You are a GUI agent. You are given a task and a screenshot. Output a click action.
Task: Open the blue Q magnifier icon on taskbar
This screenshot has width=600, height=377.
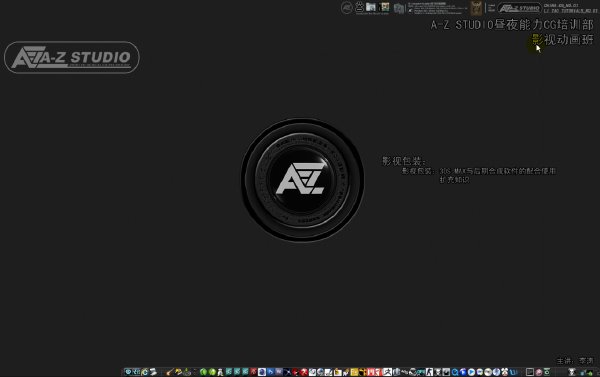[455, 372]
